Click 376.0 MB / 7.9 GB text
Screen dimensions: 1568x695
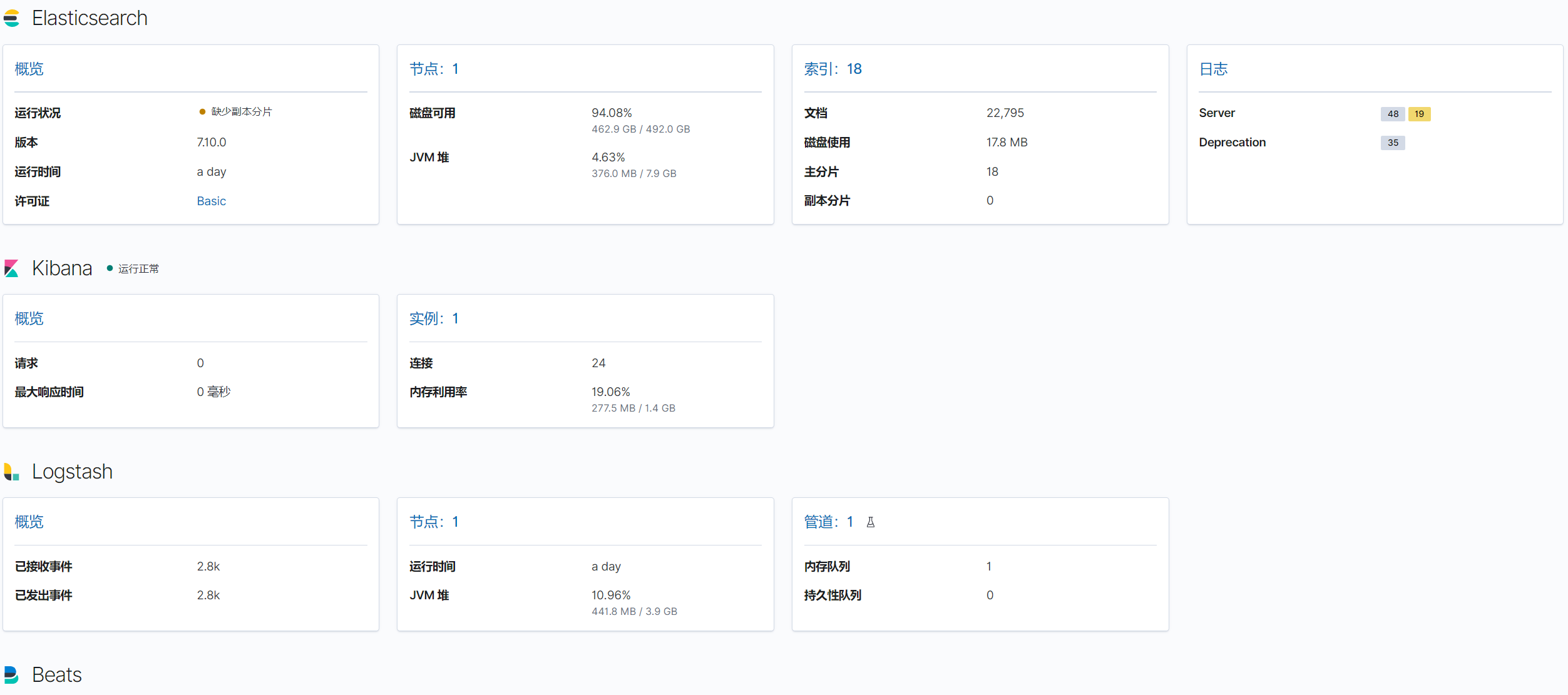tap(633, 173)
